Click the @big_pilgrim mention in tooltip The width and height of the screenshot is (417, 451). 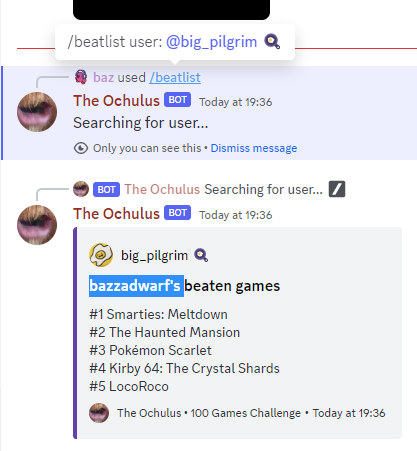coord(212,42)
